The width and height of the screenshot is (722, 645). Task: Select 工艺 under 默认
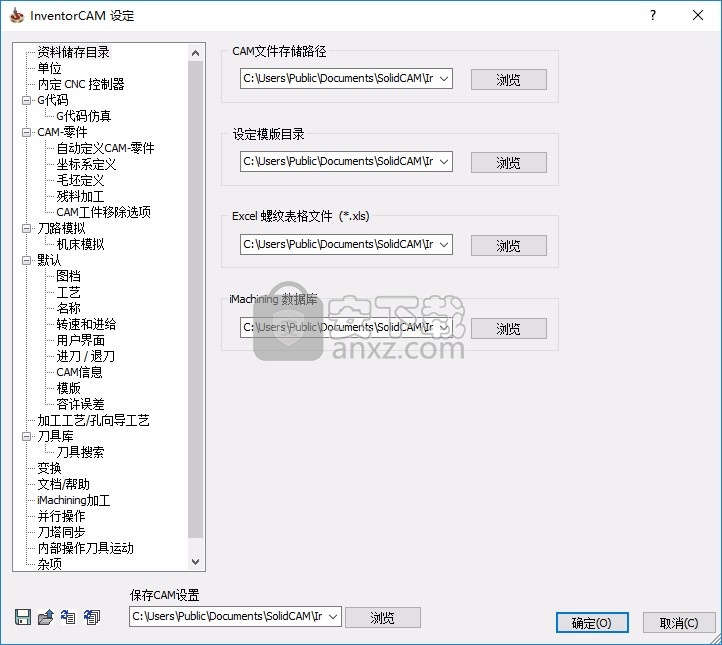68,292
